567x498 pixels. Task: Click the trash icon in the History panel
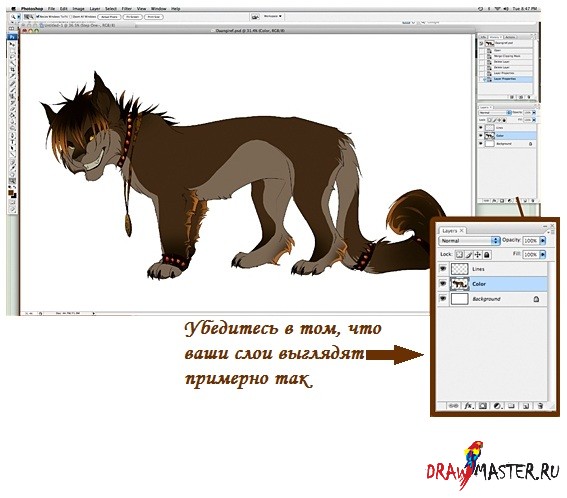[529, 97]
